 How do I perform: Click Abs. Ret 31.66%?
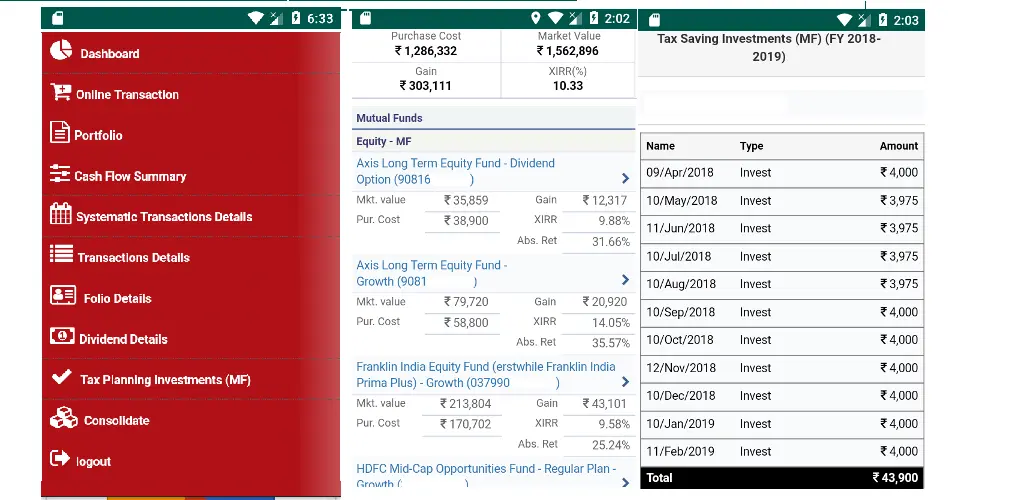[x=611, y=242]
